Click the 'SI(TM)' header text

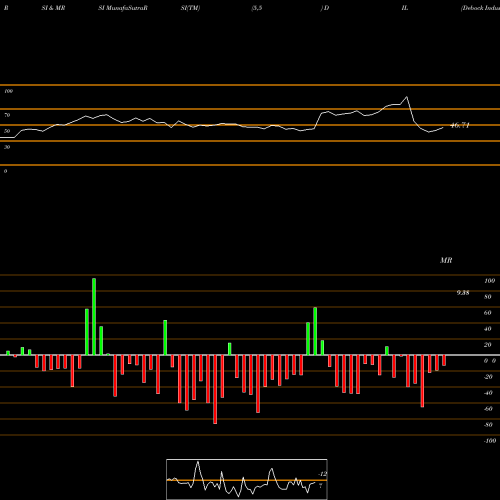pos(190,8)
